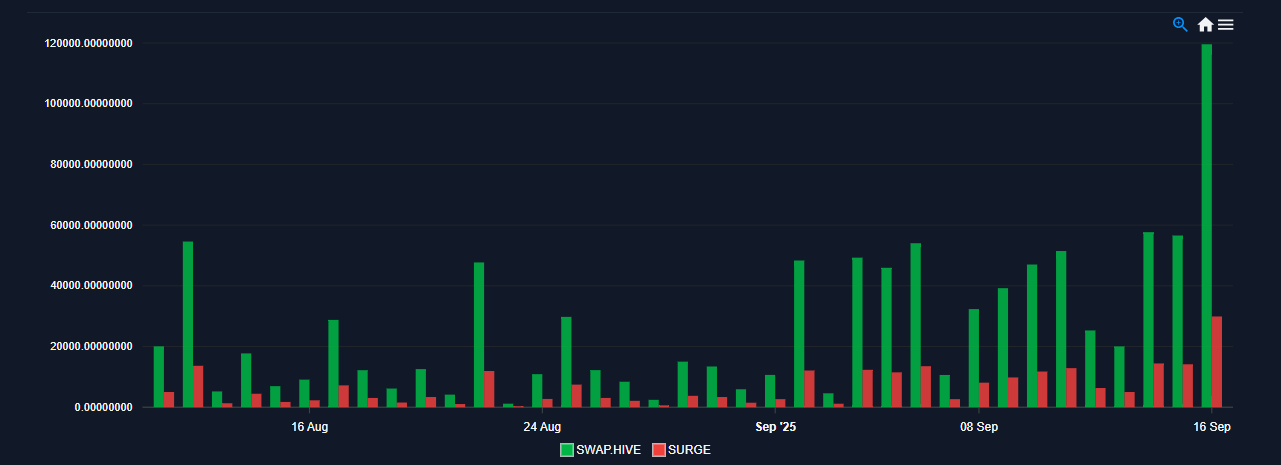
Task: Click the 08 Sep x-axis date label
Action: 979,427
